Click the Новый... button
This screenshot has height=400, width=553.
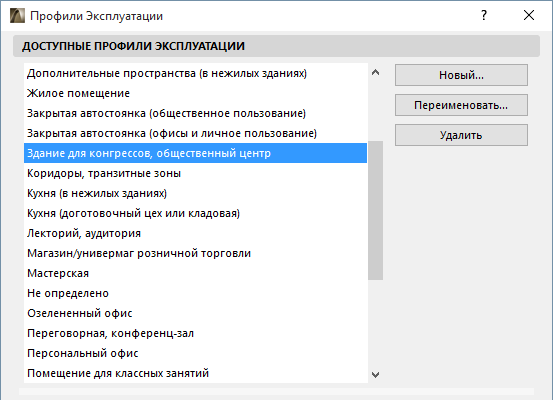pyautogui.click(x=461, y=75)
